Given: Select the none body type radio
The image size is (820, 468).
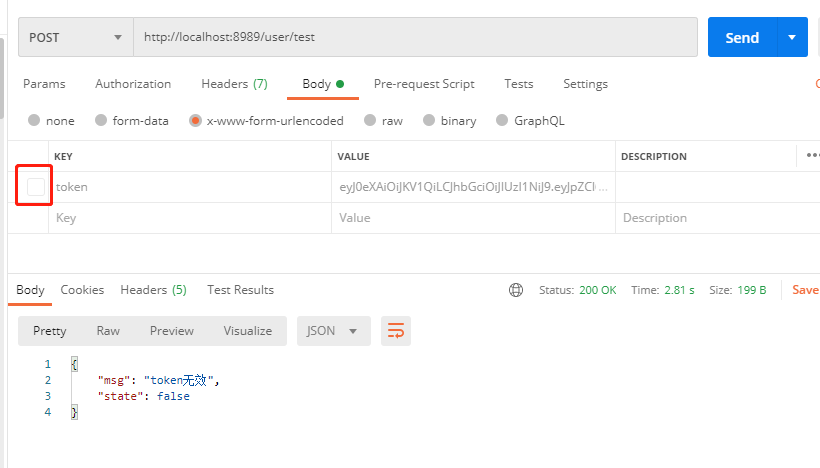Looking at the screenshot, I should [34, 120].
